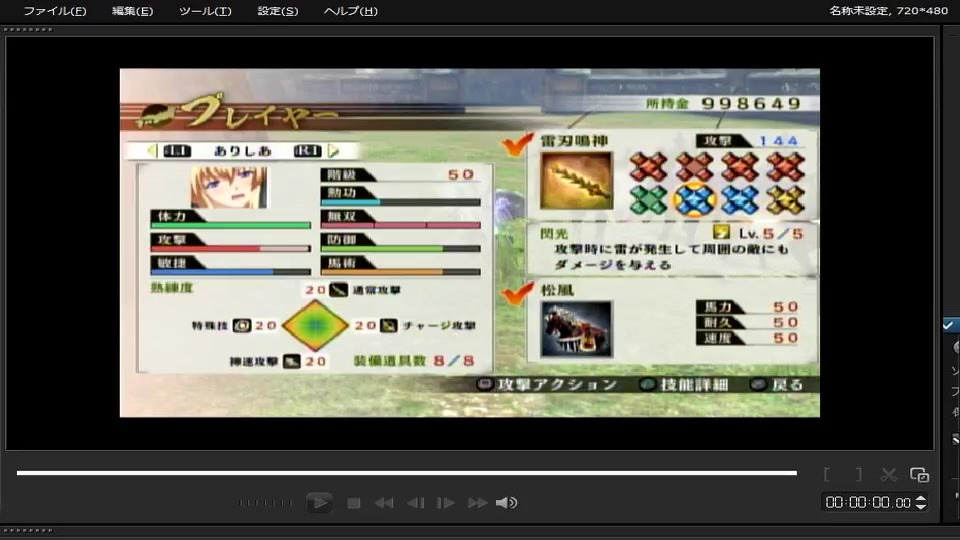Open the ツール(T) menu
Viewport: 960px width, 540px height.
[x=205, y=11]
